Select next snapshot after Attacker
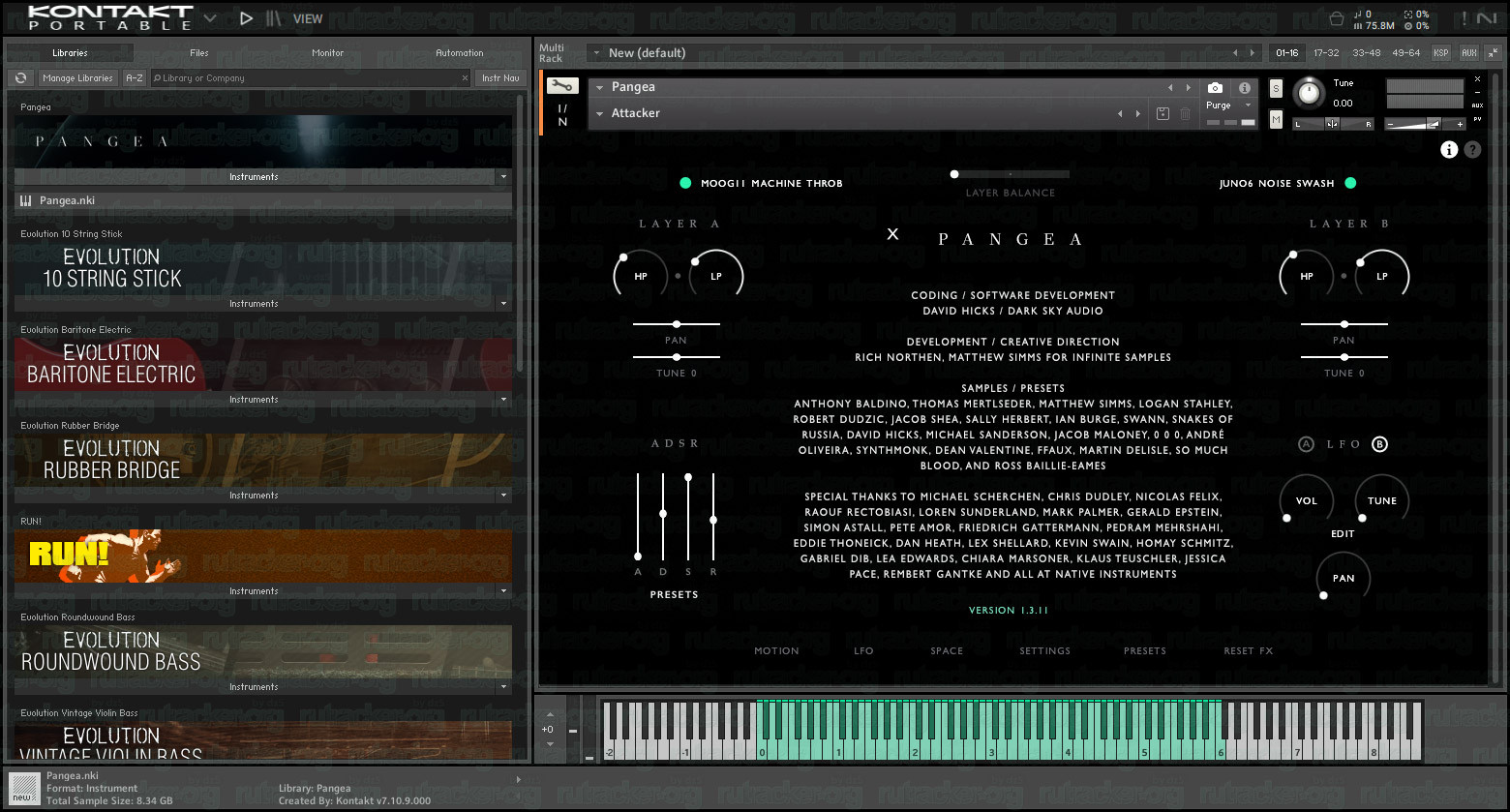 [1138, 114]
